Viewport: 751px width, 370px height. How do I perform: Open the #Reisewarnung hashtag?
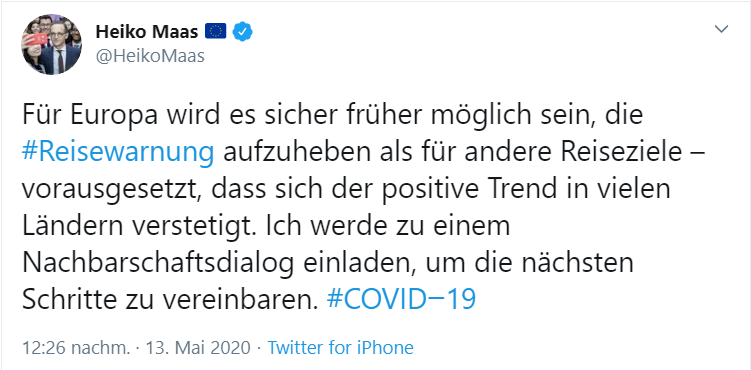tap(118, 153)
